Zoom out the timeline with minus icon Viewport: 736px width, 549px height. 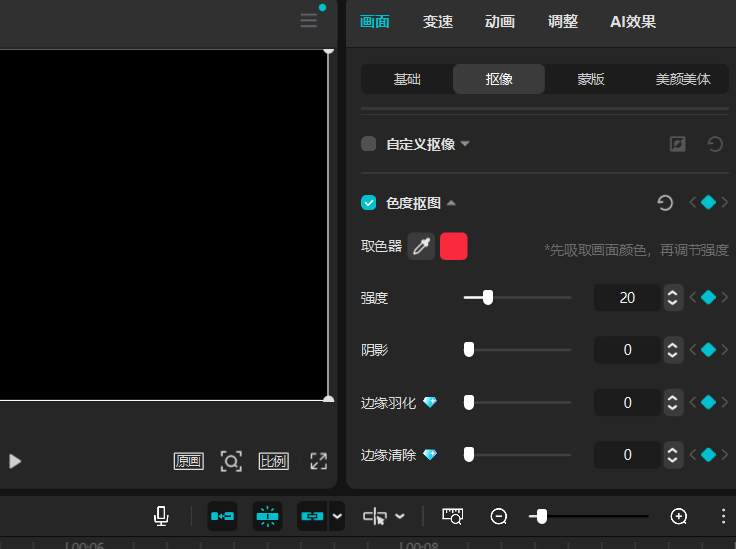coord(498,516)
